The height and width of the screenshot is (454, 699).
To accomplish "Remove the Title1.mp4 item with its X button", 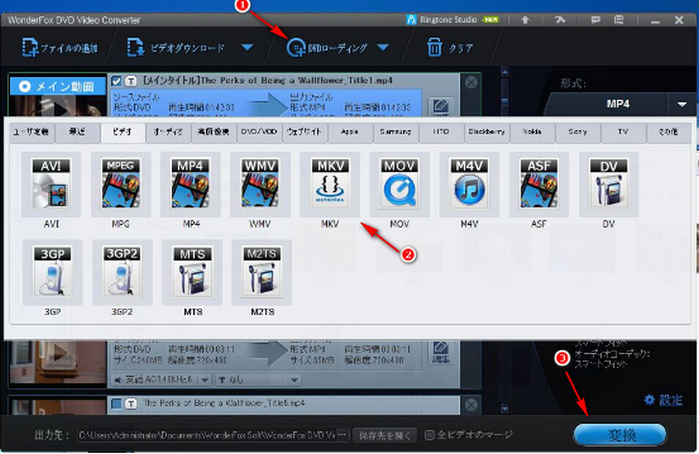I will click(x=471, y=82).
